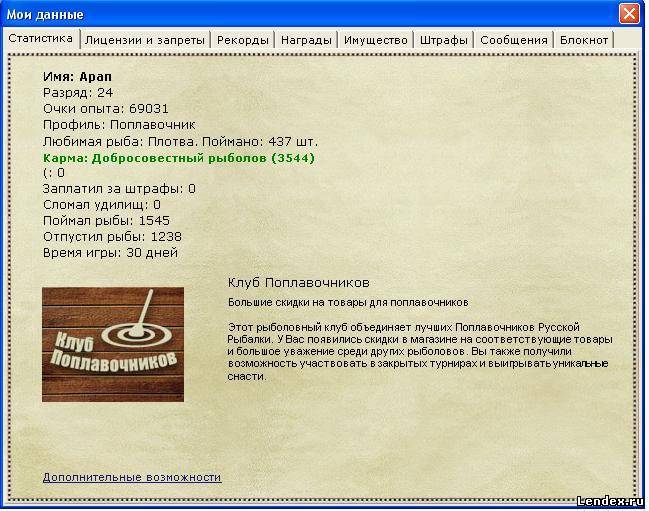
Task: Open the Лицензии и запреты tab
Action: click(x=145, y=40)
